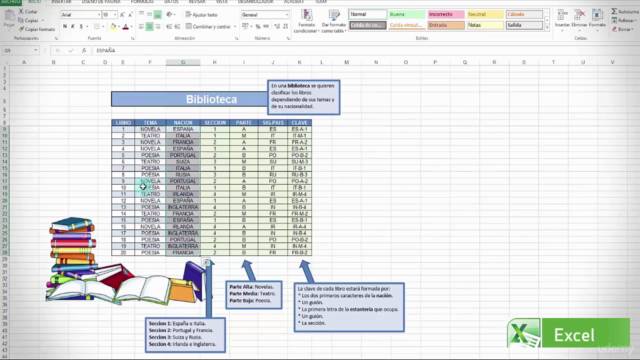Switch to the INSERTAR ribbon tab
Viewport: 640px width, 360px height.
tap(61, 2)
